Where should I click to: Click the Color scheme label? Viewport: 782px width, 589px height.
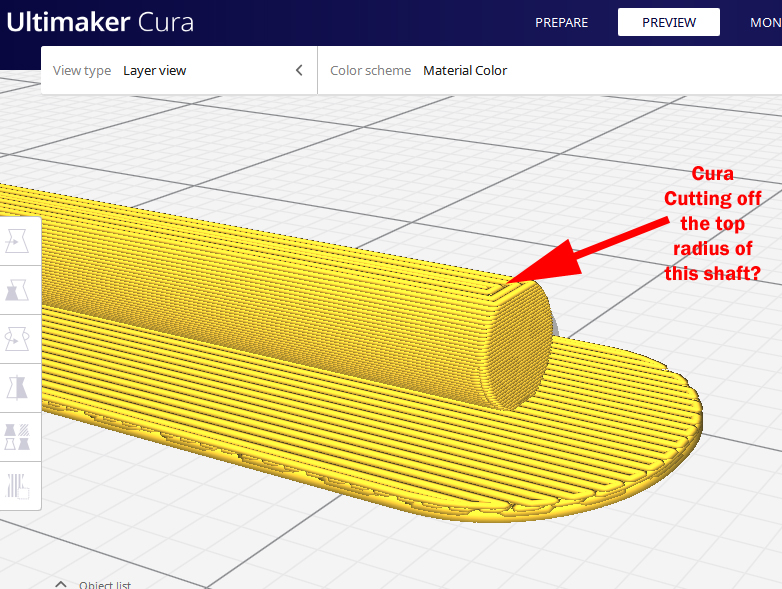tap(371, 71)
